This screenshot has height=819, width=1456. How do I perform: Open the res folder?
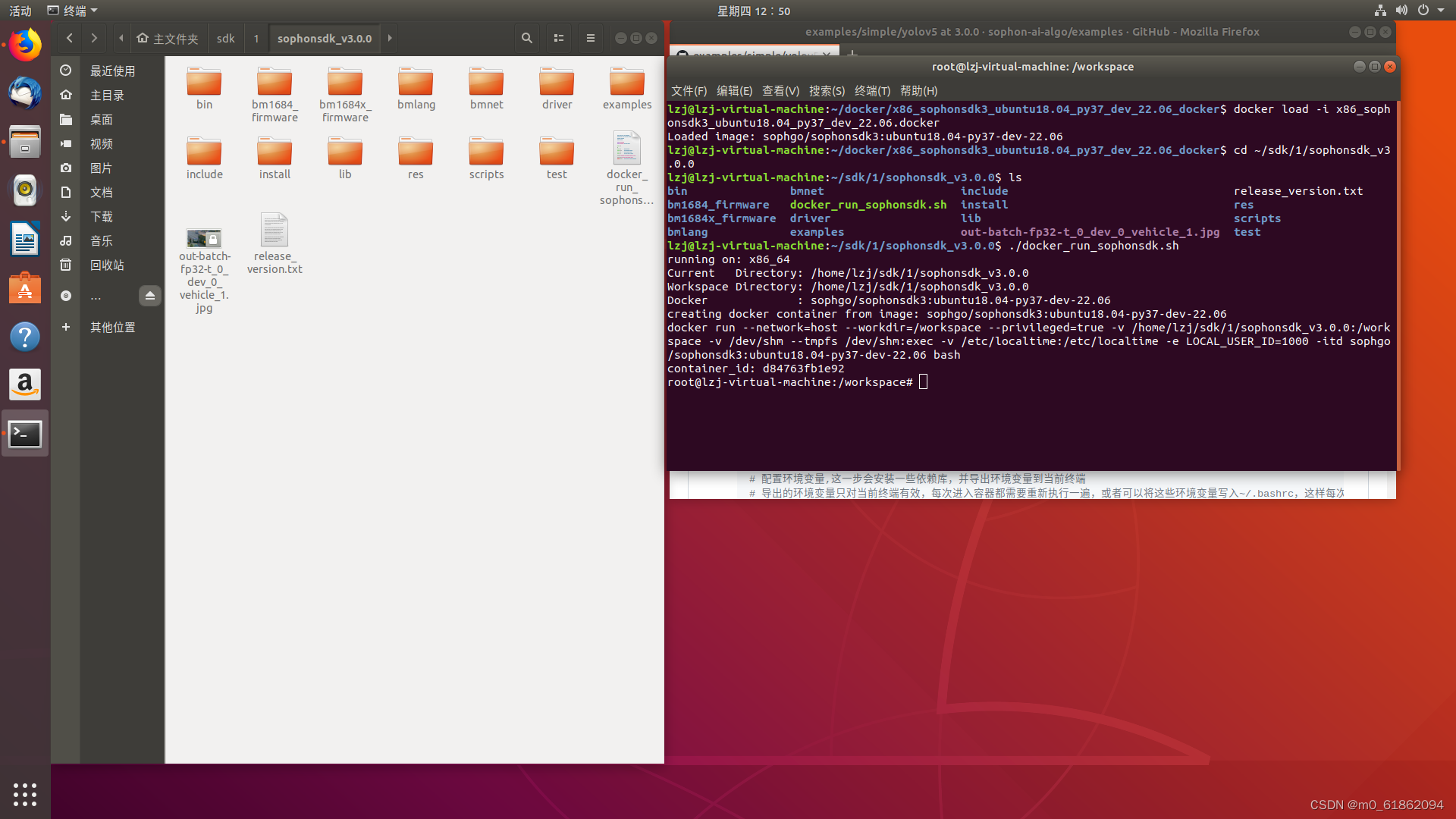[x=416, y=158]
